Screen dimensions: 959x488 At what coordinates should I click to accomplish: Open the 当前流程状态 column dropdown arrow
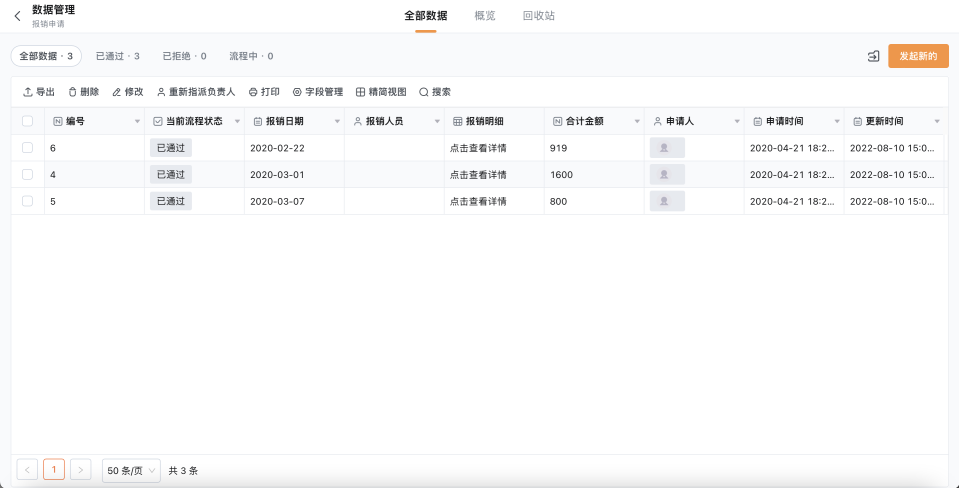(237, 122)
